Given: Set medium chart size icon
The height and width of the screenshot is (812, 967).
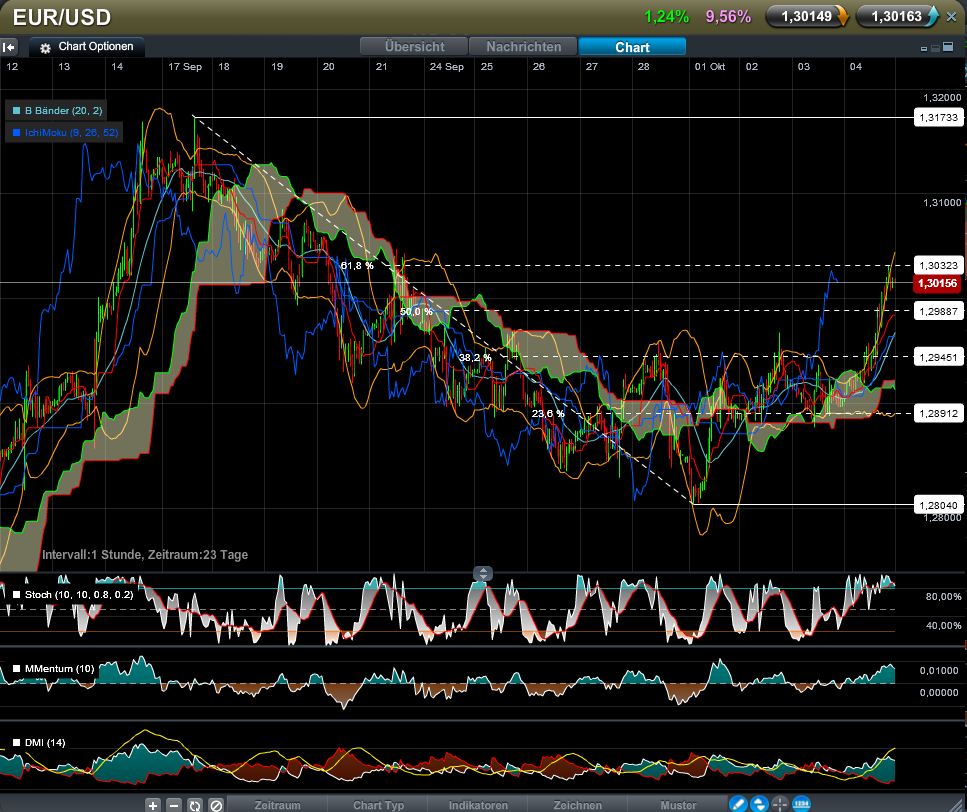Looking at the screenshot, I should 935,48.
